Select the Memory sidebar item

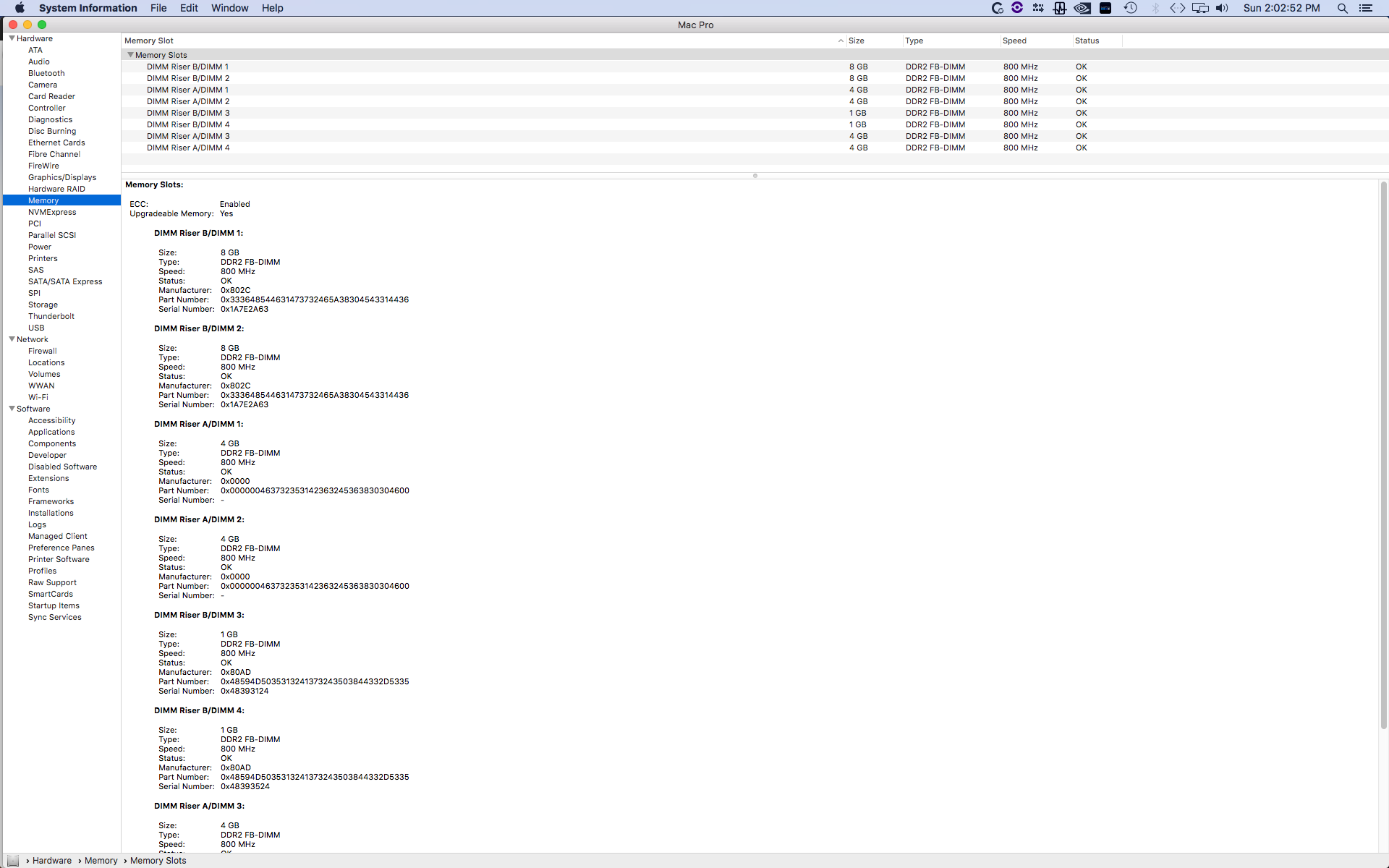pyautogui.click(x=62, y=200)
